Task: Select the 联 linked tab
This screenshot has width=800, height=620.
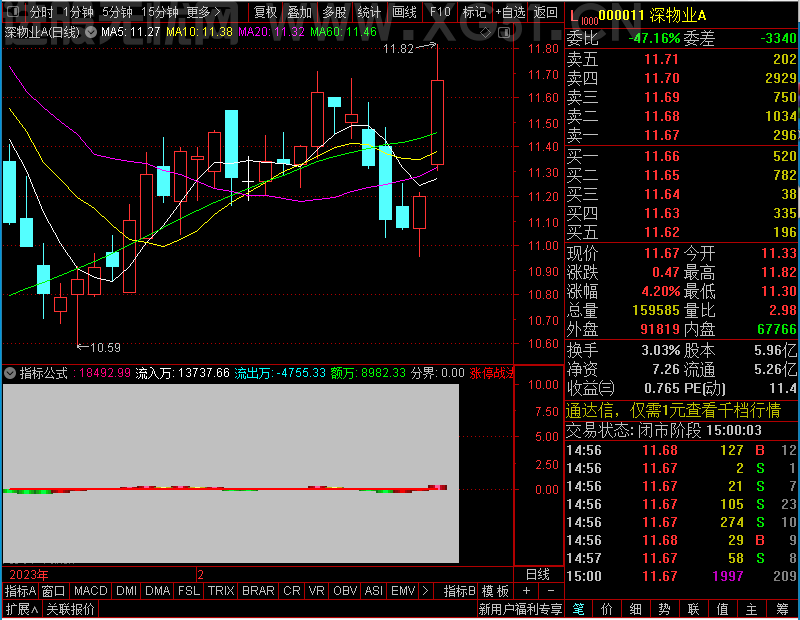Action: pos(693,609)
